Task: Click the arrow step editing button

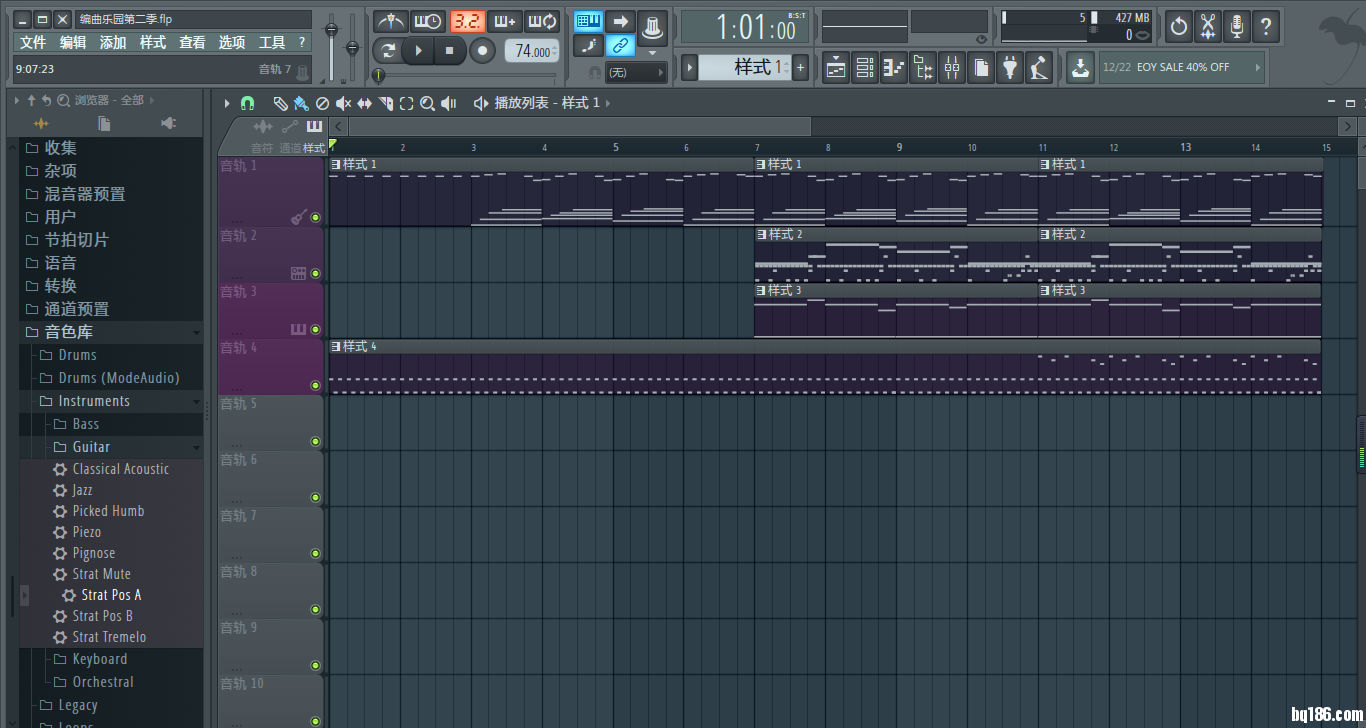Action: coord(620,21)
